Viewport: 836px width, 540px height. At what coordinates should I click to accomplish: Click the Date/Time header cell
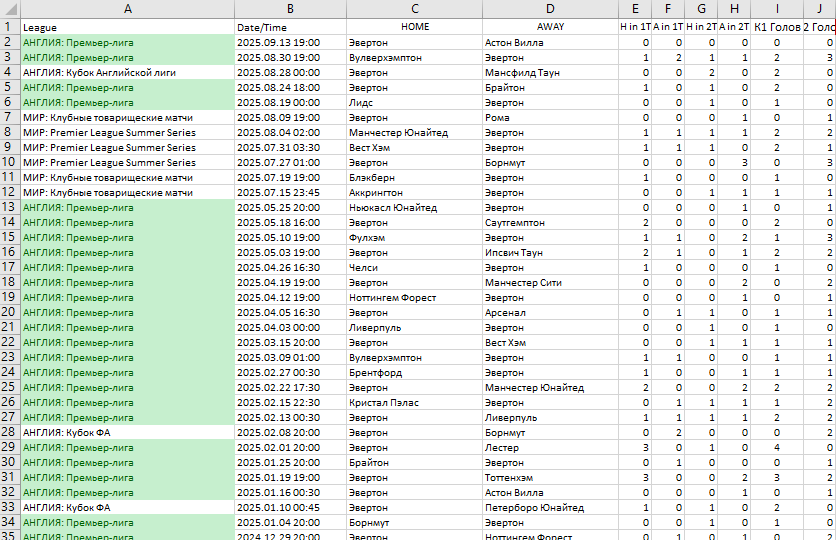(x=290, y=27)
